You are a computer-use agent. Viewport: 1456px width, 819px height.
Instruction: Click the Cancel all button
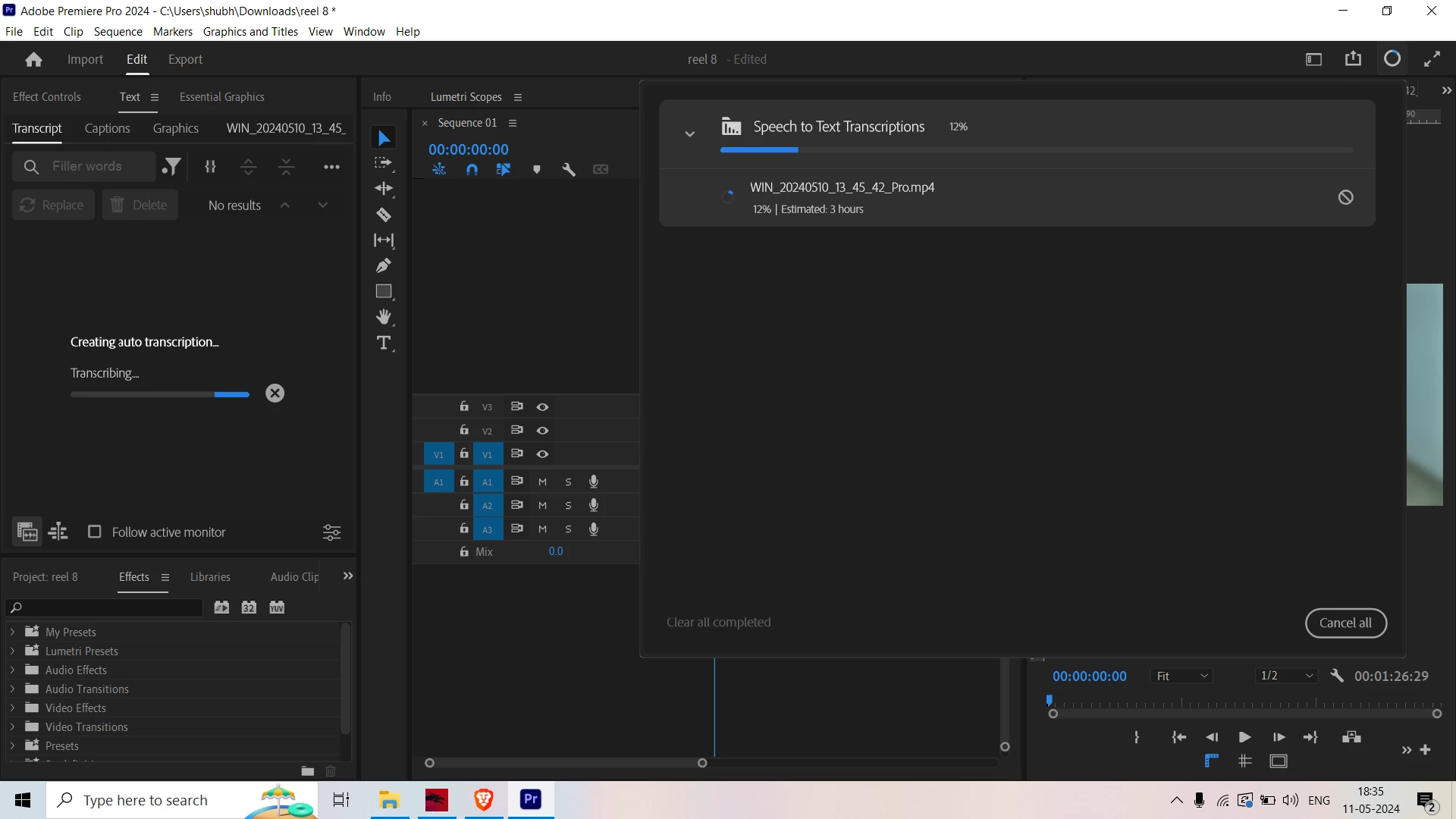coord(1345,623)
